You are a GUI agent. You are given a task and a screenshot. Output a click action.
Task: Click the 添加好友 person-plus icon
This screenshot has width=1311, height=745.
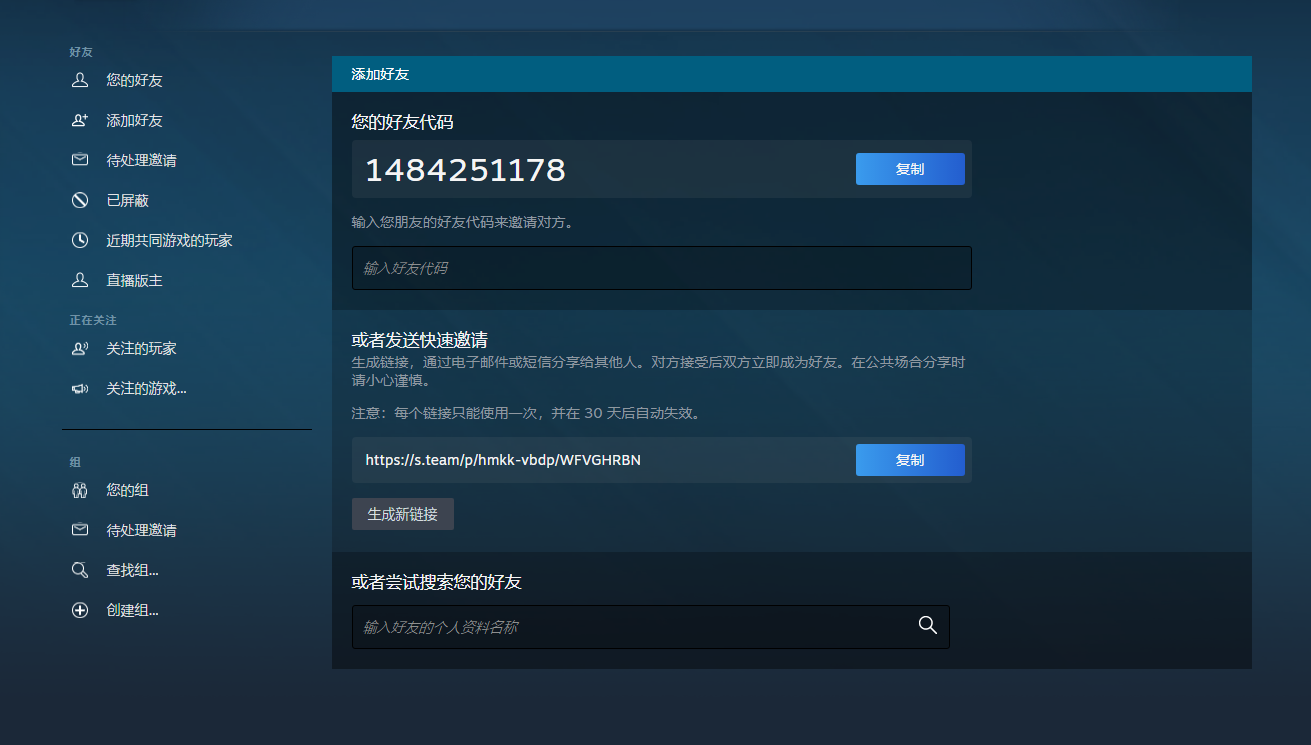click(x=80, y=120)
